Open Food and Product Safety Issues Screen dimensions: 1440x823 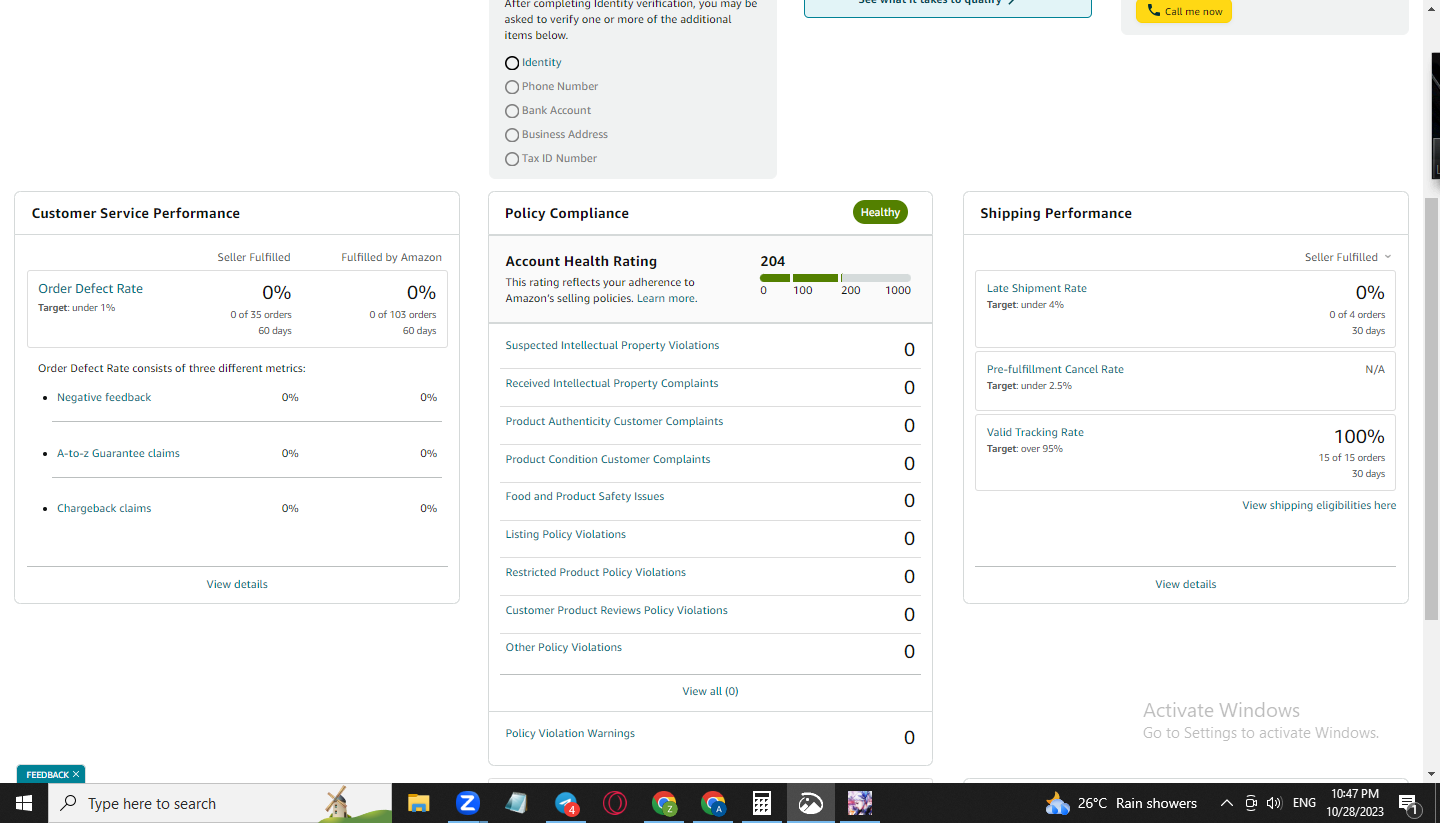[x=585, y=496]
